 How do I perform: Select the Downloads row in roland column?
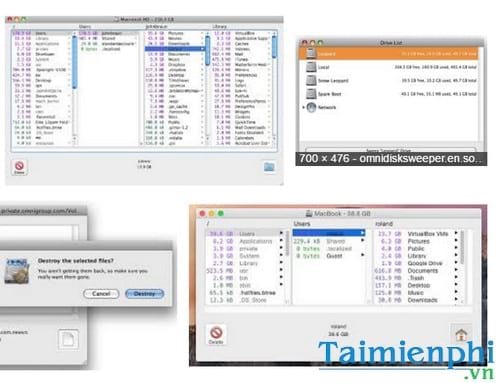416,300
